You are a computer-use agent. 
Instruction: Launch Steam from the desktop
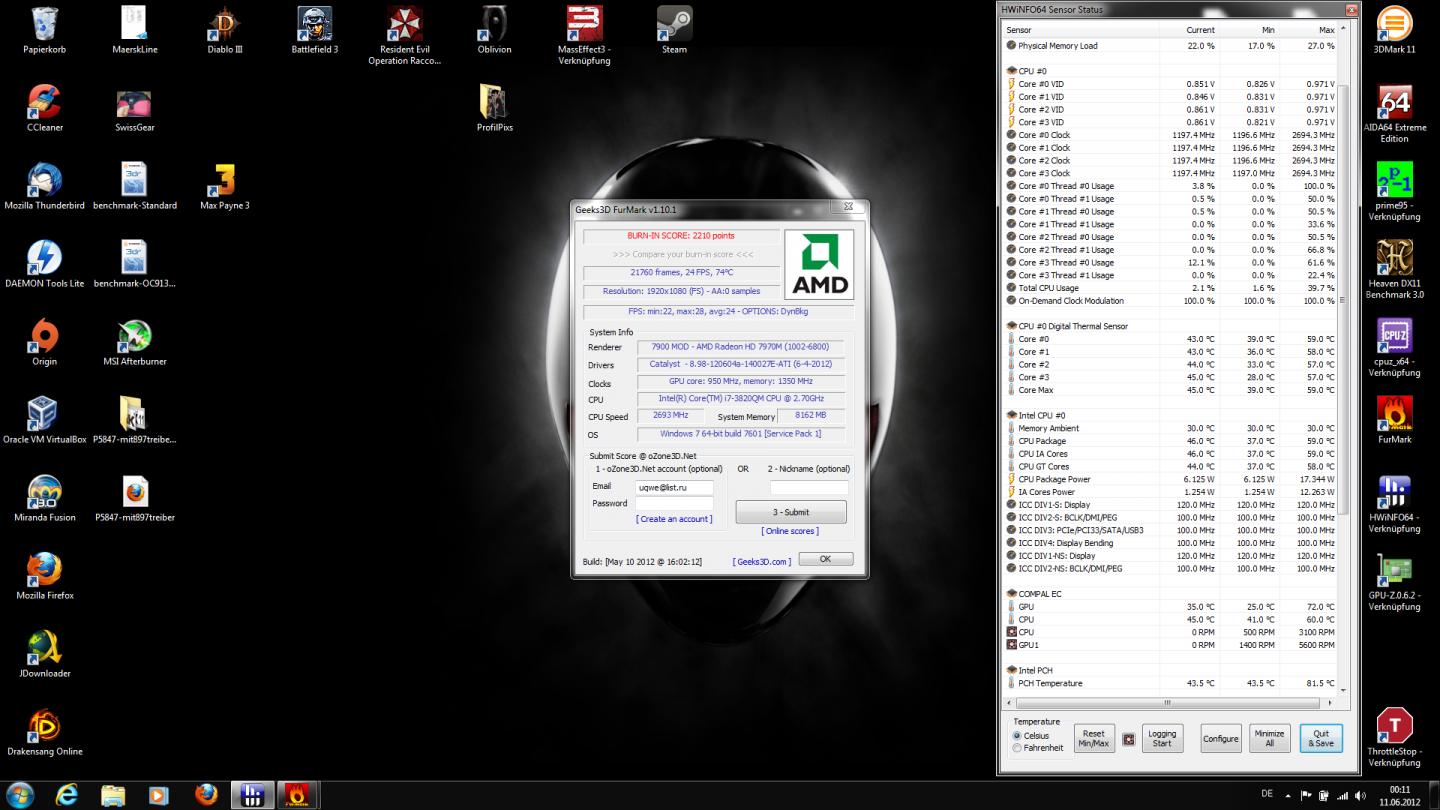[x=674, y=30]
